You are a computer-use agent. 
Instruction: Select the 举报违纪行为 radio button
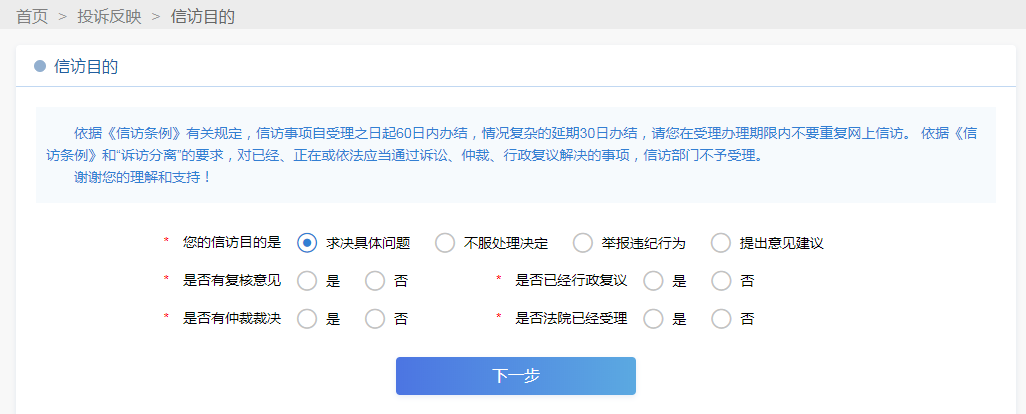click(583, 243)
